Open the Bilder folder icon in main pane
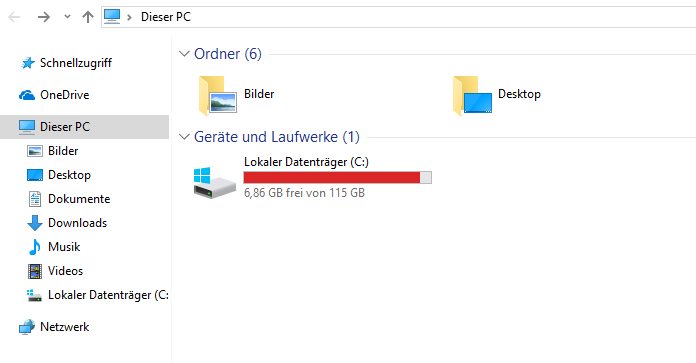696x363 pixels. click(x=218, y=95)
